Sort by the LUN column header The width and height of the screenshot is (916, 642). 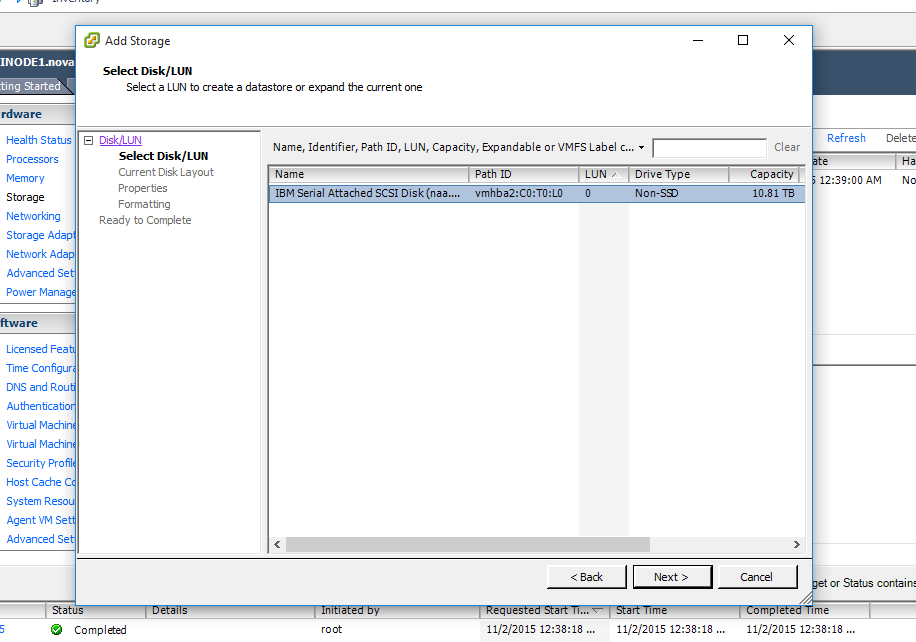pyautogui.click(x=603, y=174)
